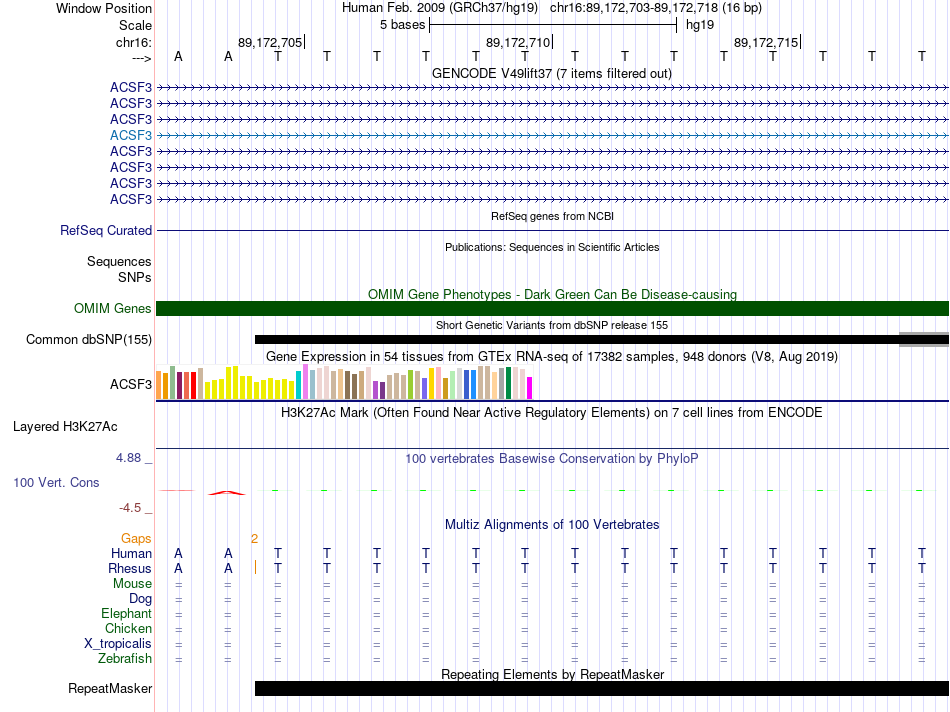Open Layered H3K27Ac track label

coord(65,426)
